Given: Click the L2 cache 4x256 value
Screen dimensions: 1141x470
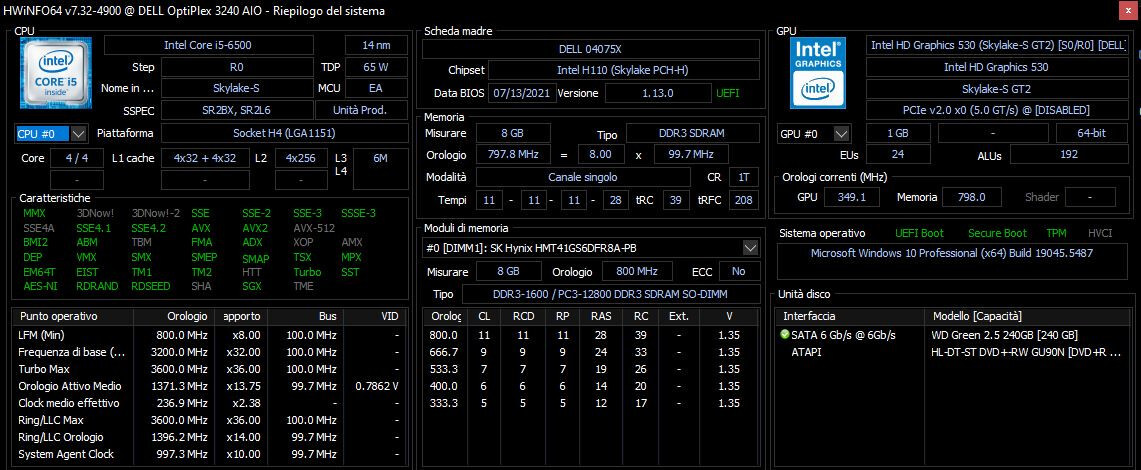Looking at the screenshot, I should point(301,158).
